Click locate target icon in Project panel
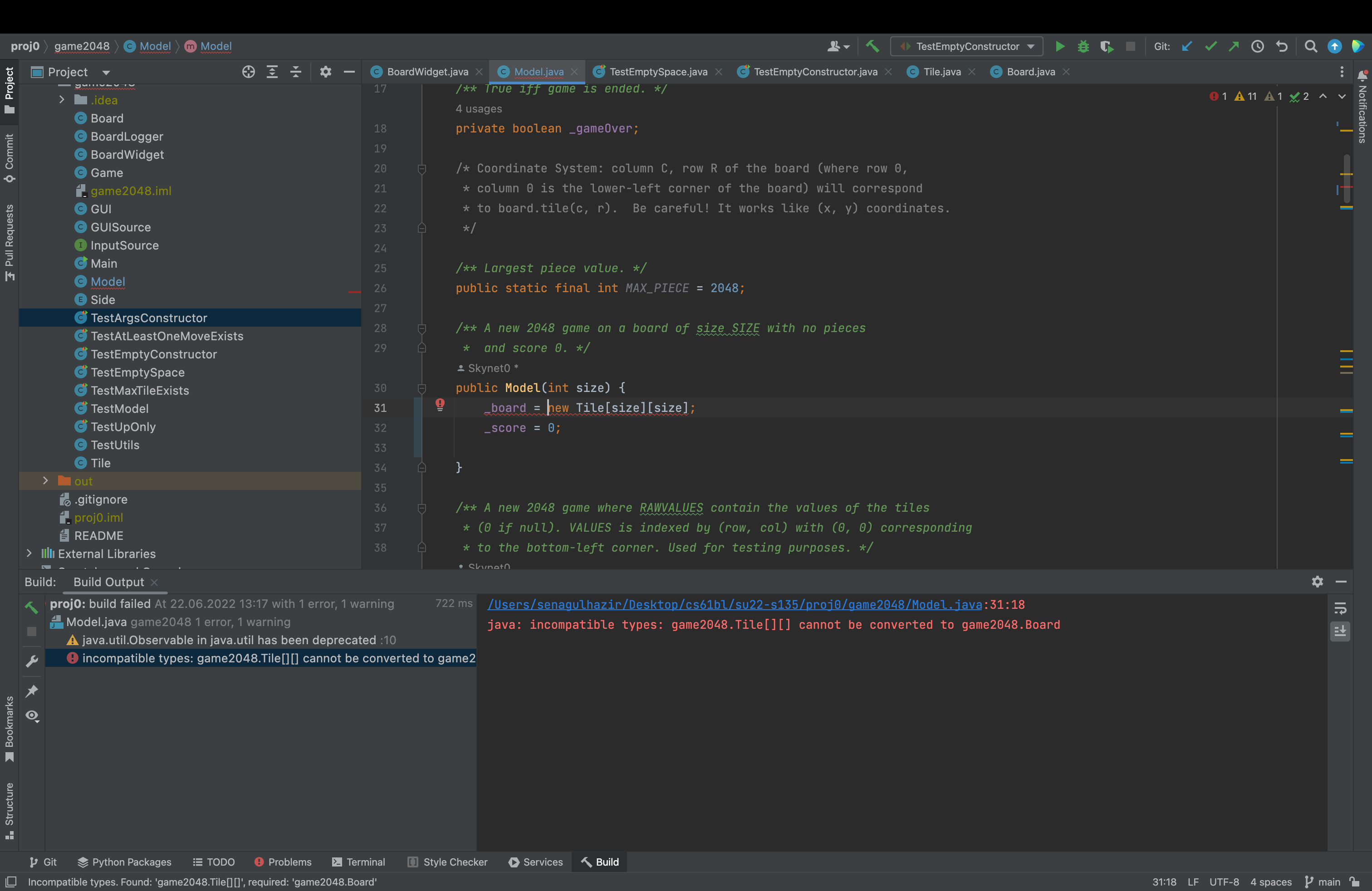 point(249,72)
